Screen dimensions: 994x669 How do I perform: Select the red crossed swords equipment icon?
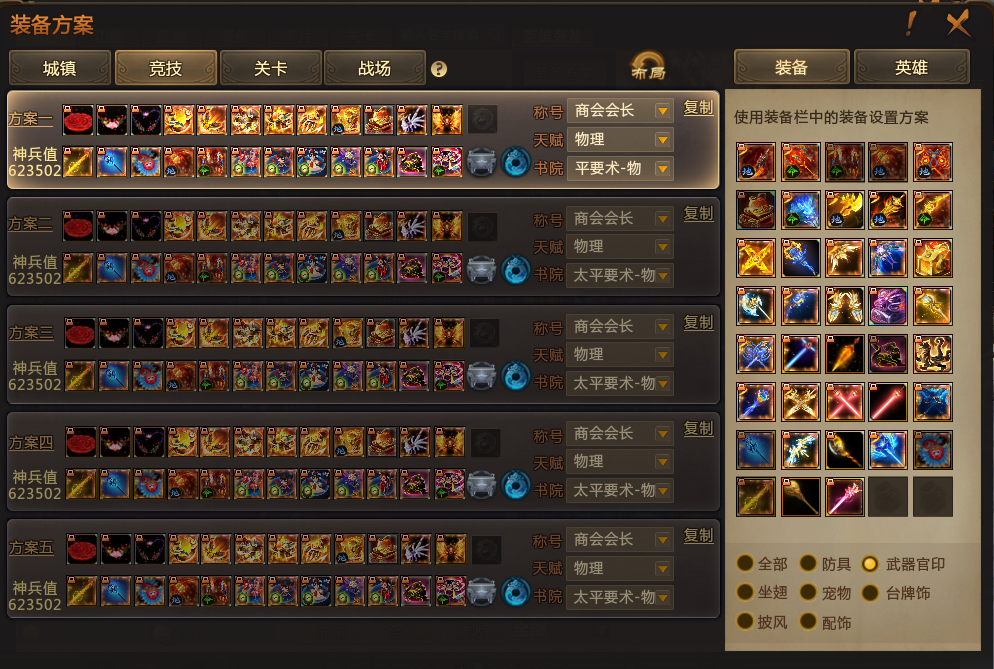844,401
